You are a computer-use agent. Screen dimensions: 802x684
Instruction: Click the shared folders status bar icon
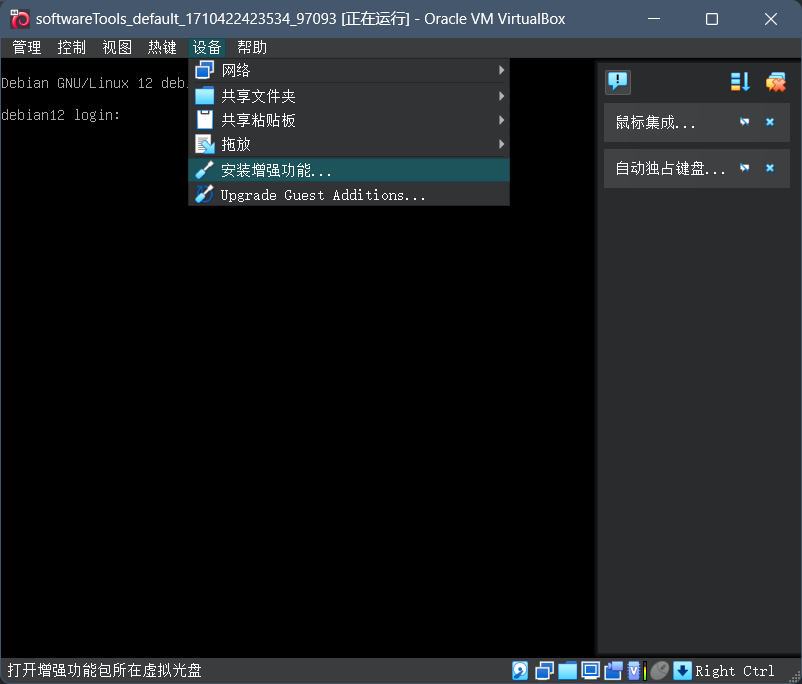[x=567, y=671]
